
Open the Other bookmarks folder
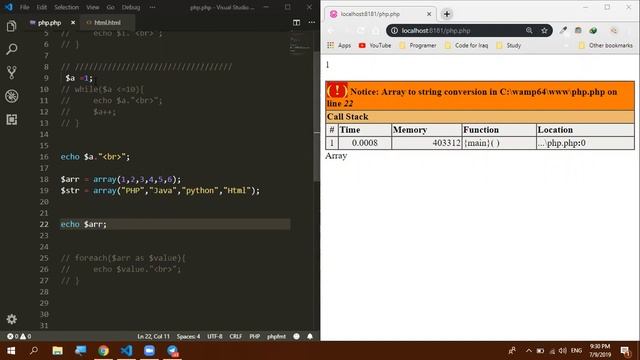click(x=606, y=45)
